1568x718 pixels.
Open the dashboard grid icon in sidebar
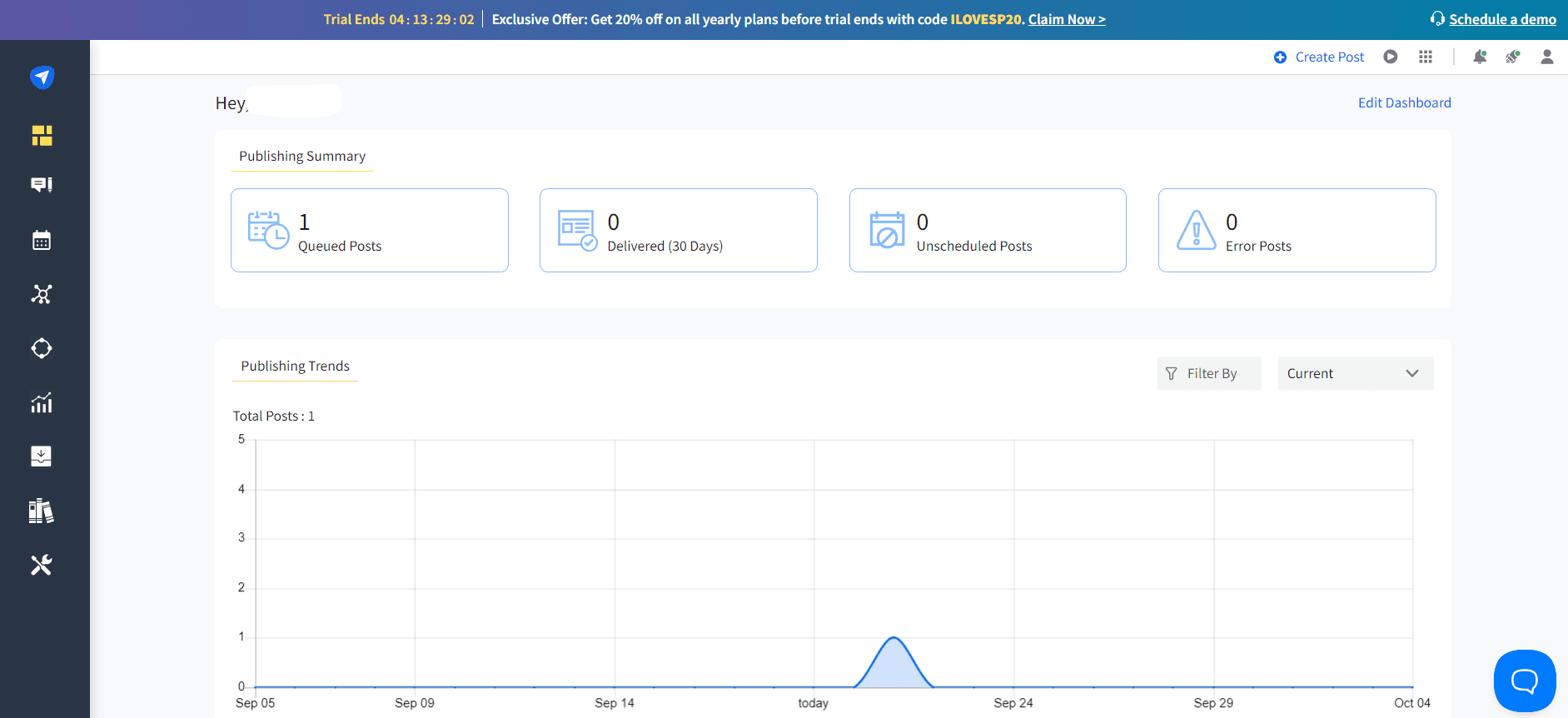coord(42,136)
